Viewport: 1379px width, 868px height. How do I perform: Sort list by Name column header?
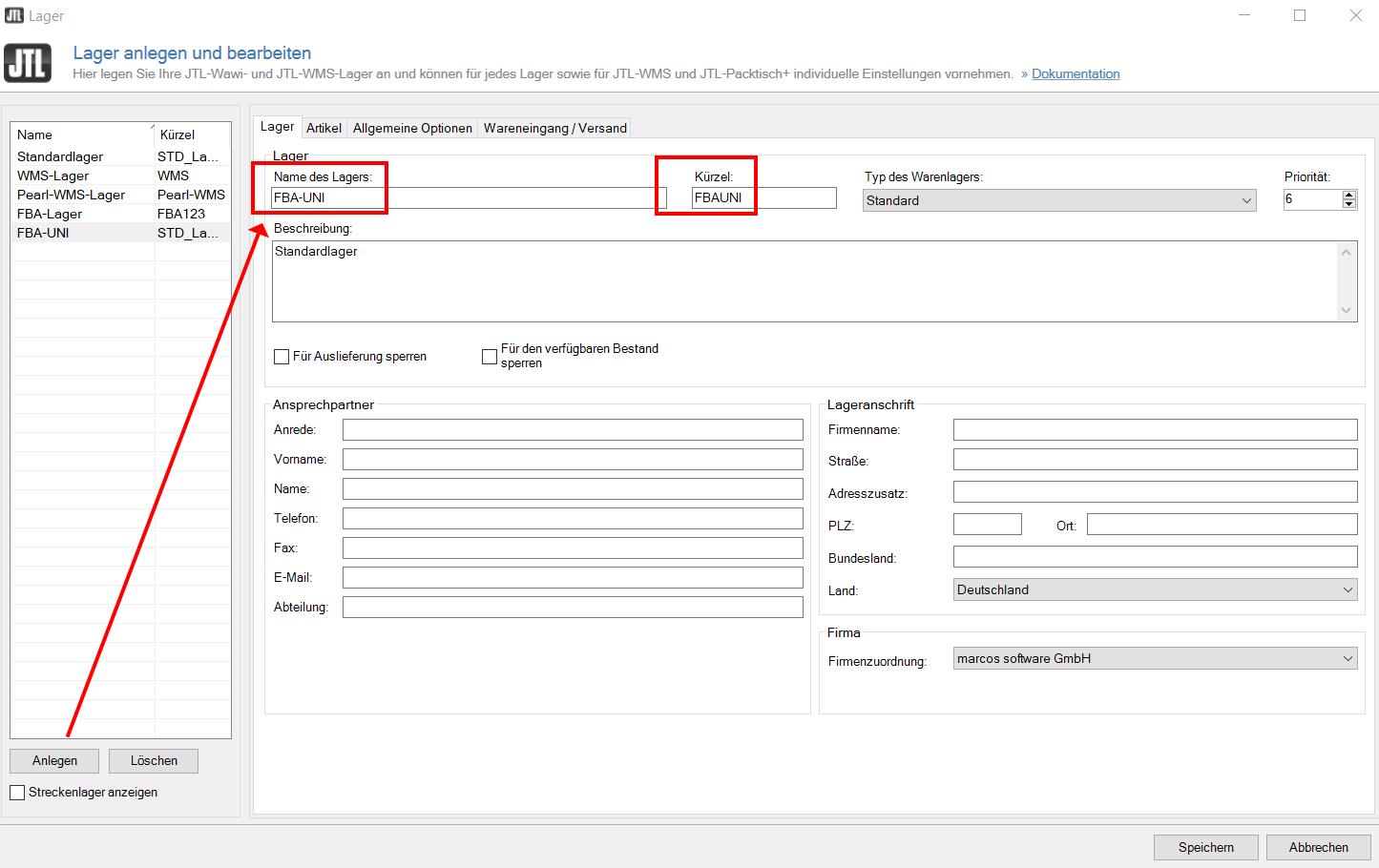coord(83,134)
